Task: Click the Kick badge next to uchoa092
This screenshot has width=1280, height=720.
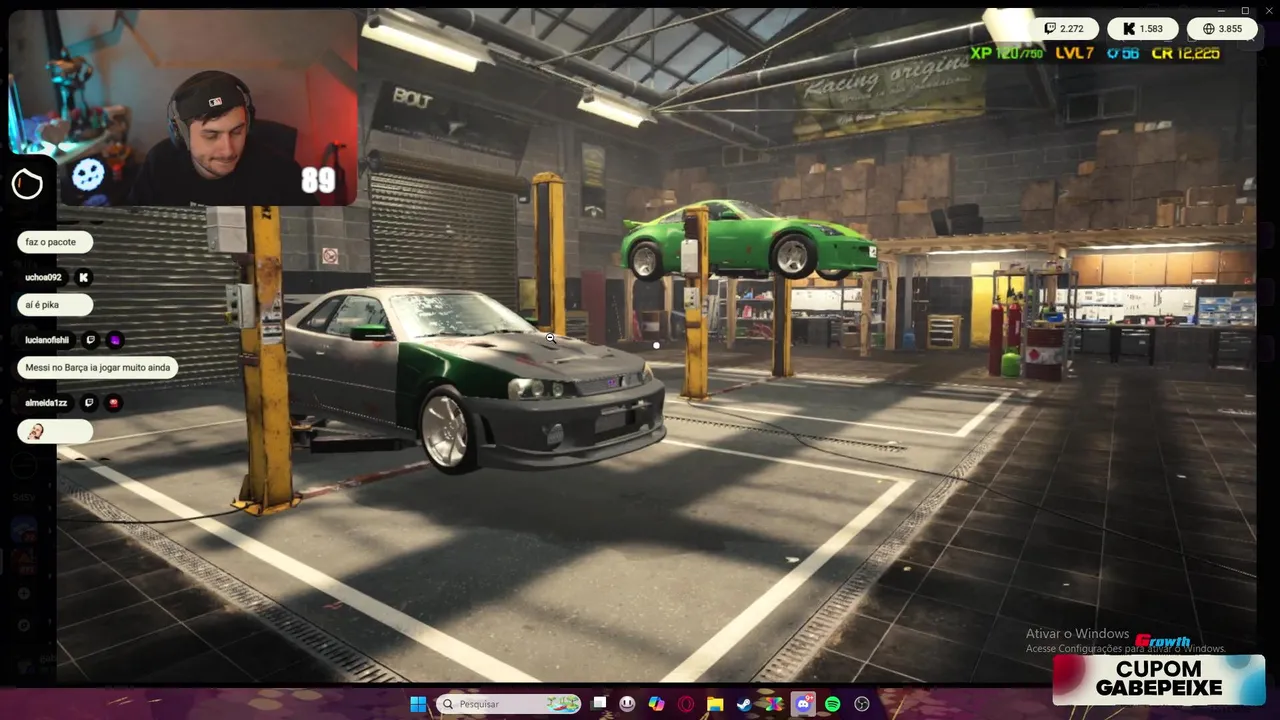Action: (x=84, y=277)
